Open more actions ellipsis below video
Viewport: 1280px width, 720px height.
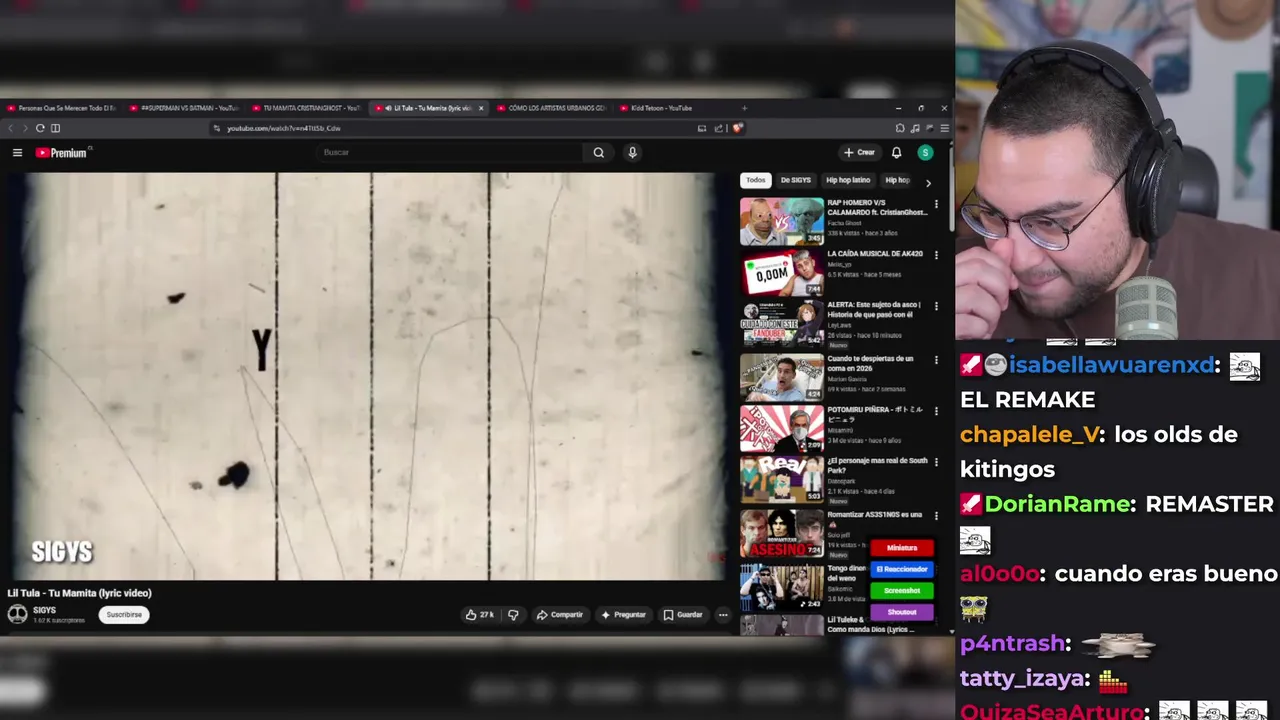click(723, 615)
